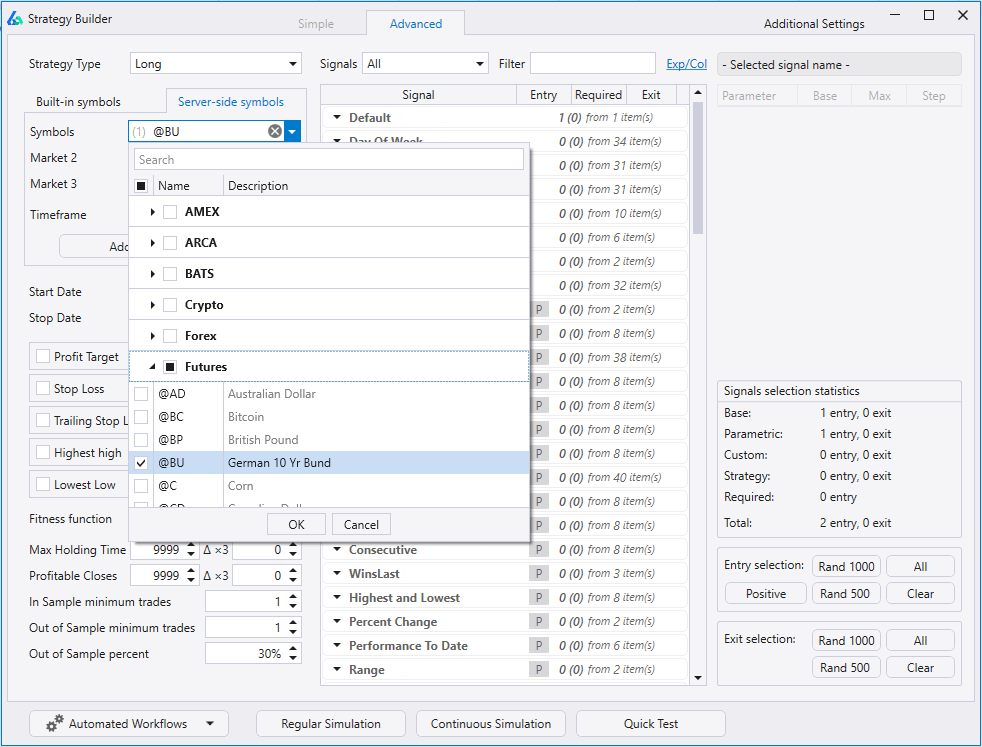Click the P icon beside WinsLast
This screenshot has width=982, height=747.
point(539,573)
